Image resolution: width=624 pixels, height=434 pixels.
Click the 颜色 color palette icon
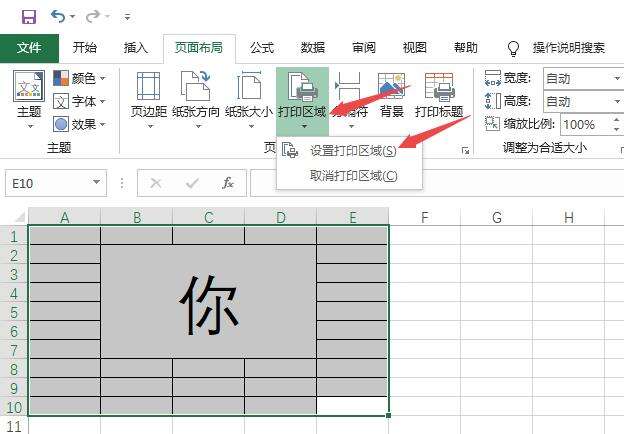point(61,78)
